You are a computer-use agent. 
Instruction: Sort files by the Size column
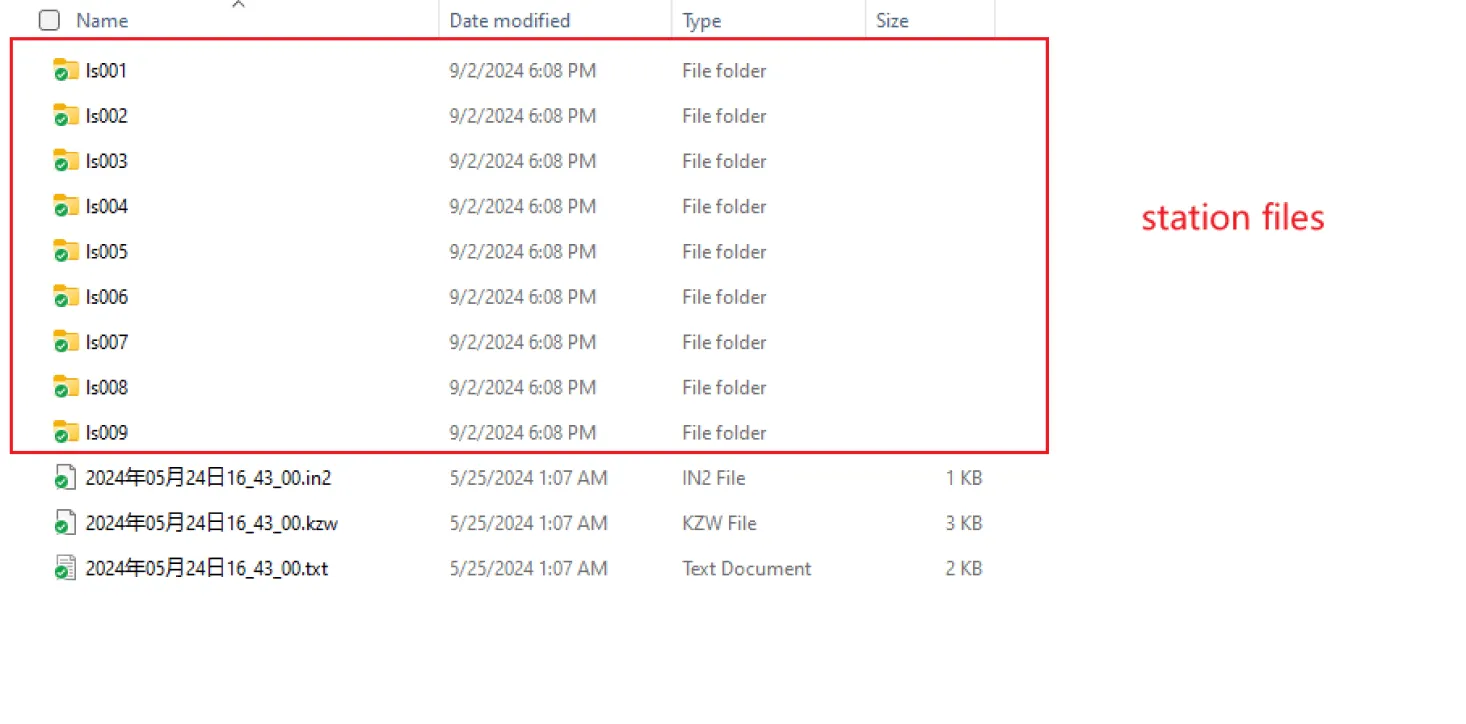coord(892,20)
